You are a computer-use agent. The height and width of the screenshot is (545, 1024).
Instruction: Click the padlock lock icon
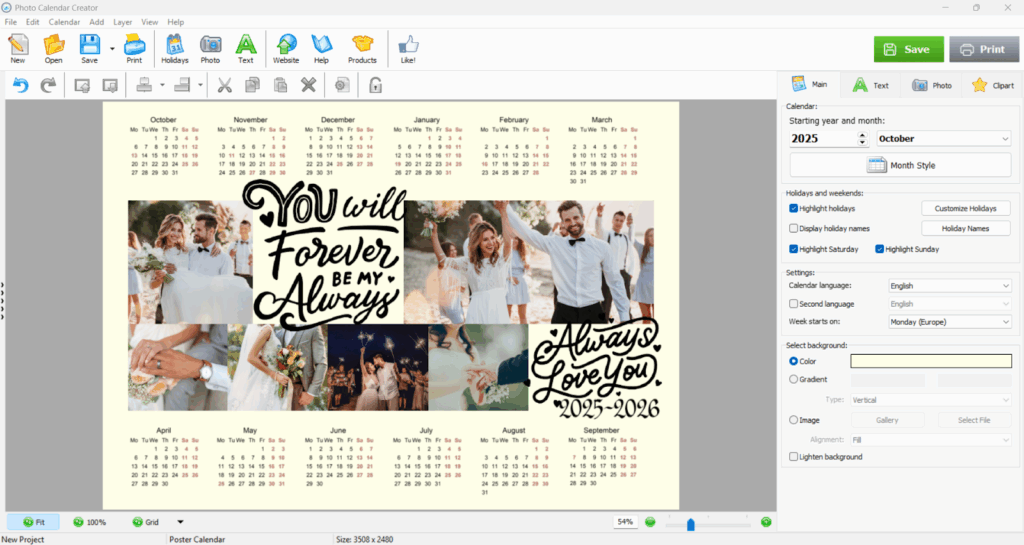click(x=375, y=86)
